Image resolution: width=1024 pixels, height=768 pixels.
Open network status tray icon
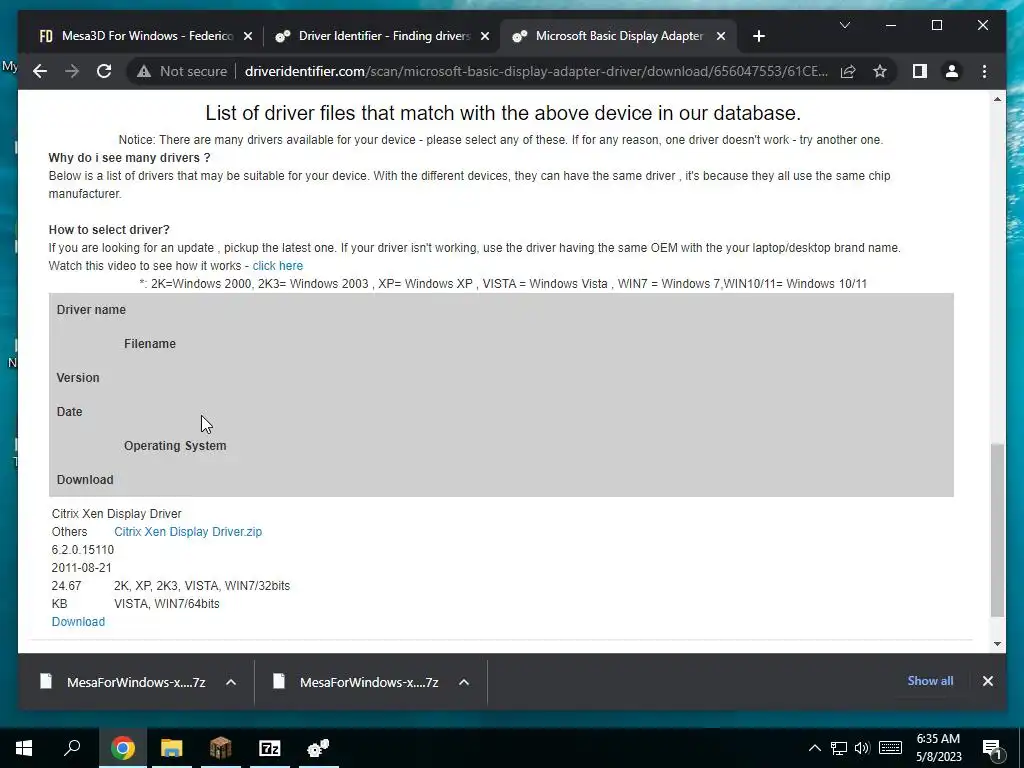point(839,748)
